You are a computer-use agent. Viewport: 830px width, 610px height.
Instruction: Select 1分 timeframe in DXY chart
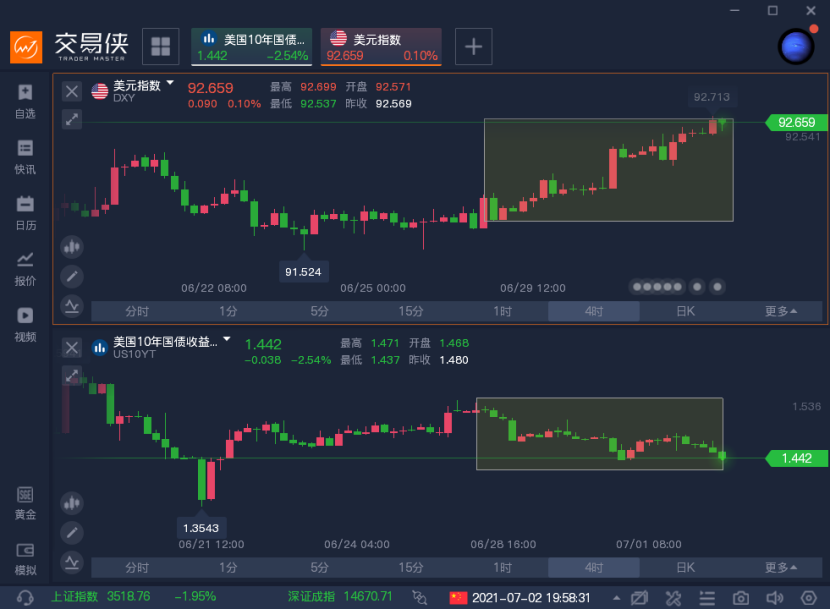click(228, 311)
